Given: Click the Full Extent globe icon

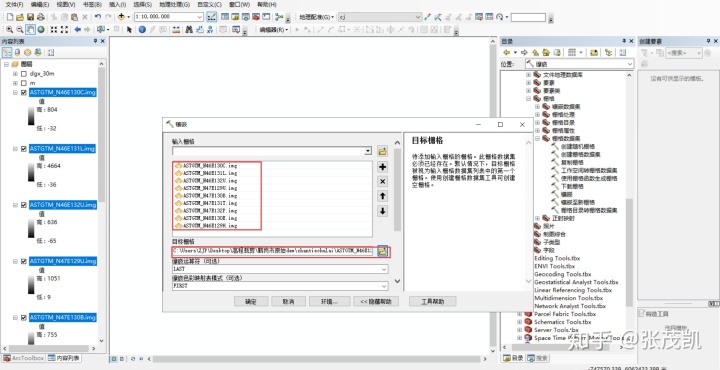Looking at the screenshot, I should pos(41,29).
